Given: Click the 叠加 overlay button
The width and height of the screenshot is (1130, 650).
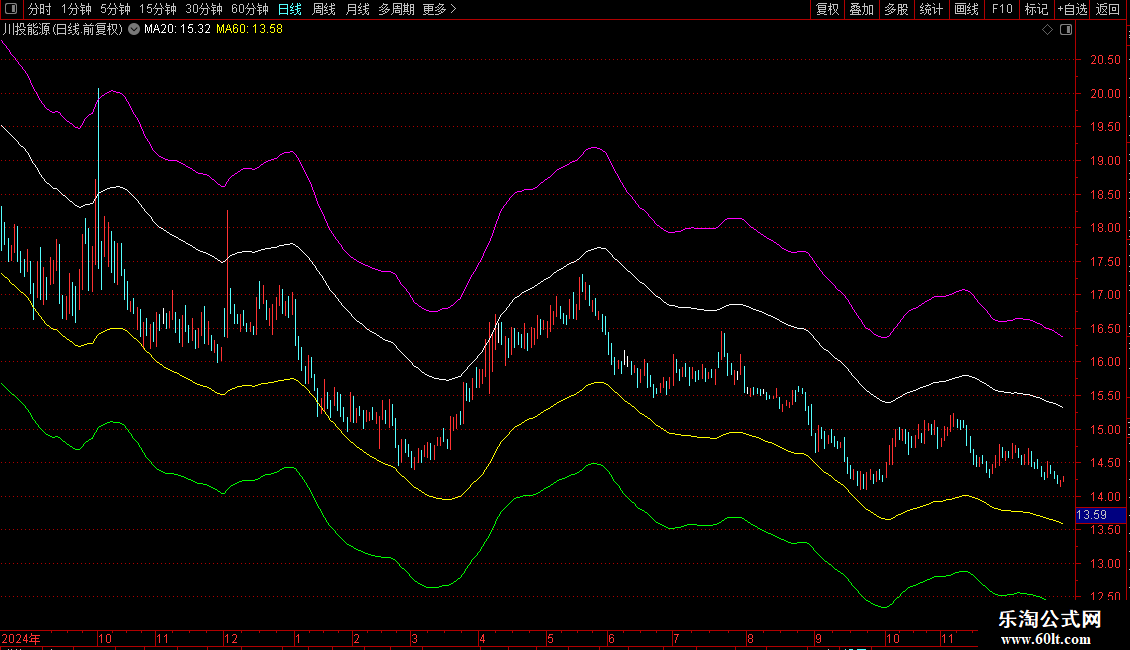Looking at the screenshot, I should [861, 9].
